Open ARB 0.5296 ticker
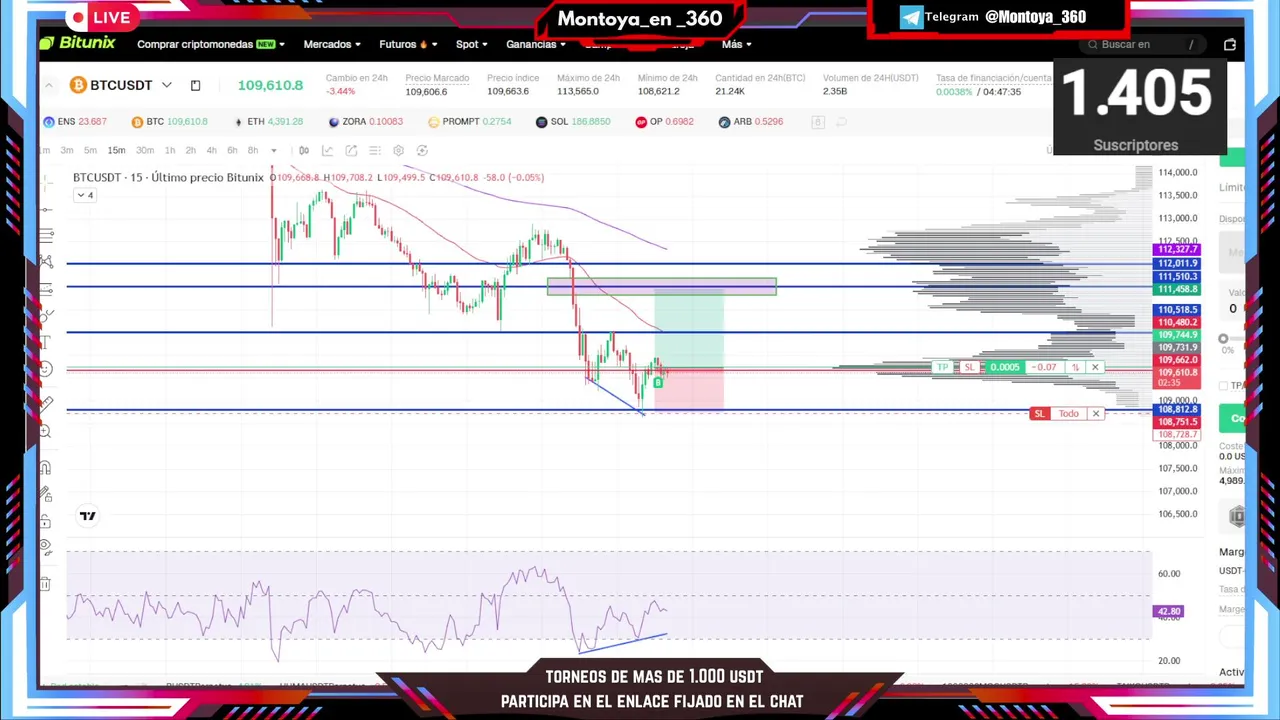This screenshot has width=1280, height=720. click(x=750, y=122)
